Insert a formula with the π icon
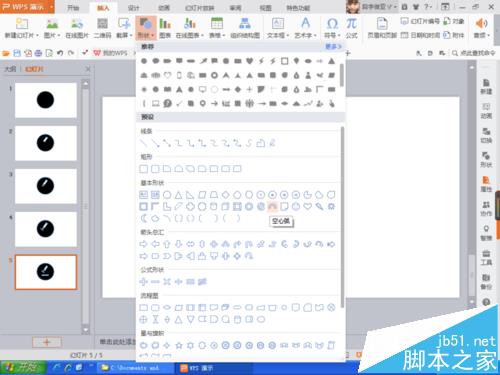Image resolution: width=500 pixels, height=375 pixels. point(351,28)
